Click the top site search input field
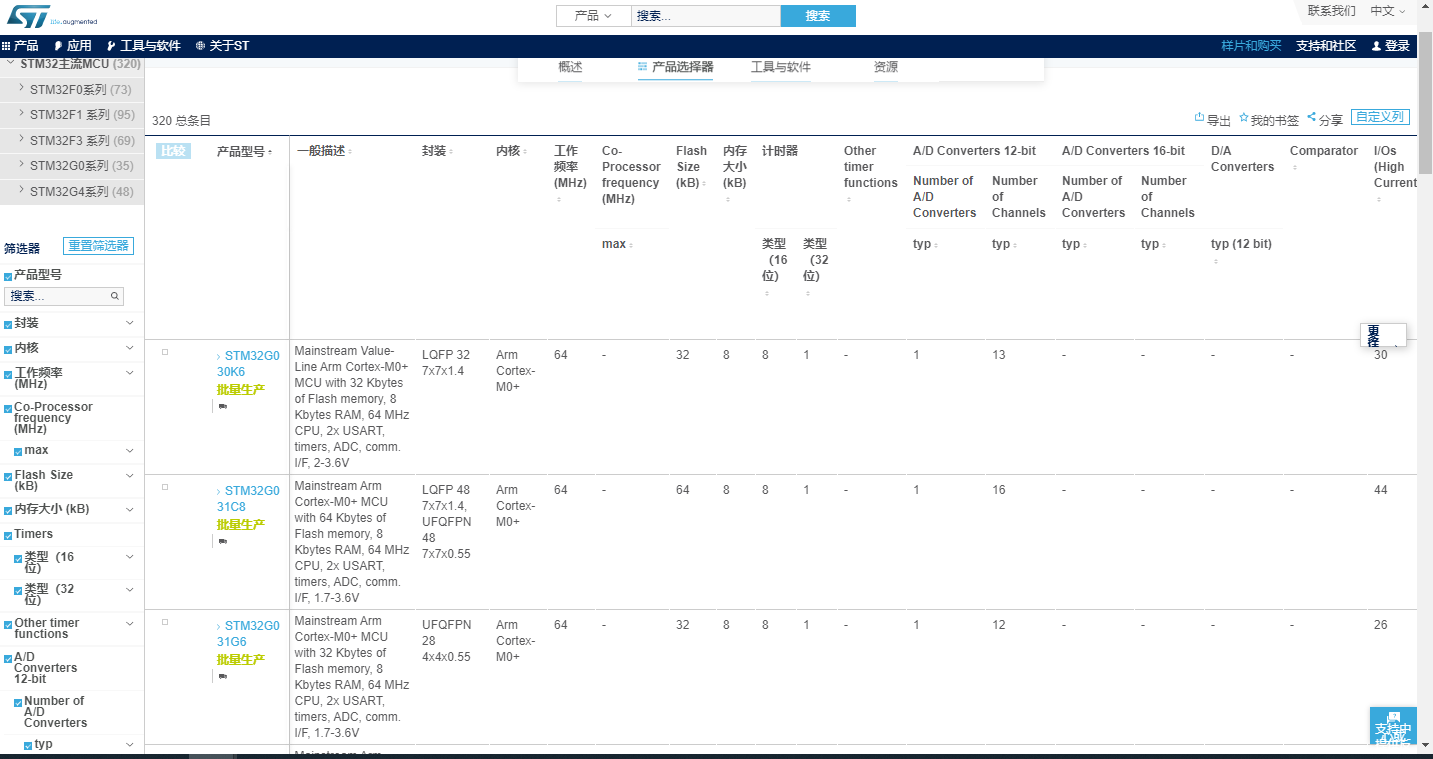This screenshot has width=1433, height=759. (705, 16)
